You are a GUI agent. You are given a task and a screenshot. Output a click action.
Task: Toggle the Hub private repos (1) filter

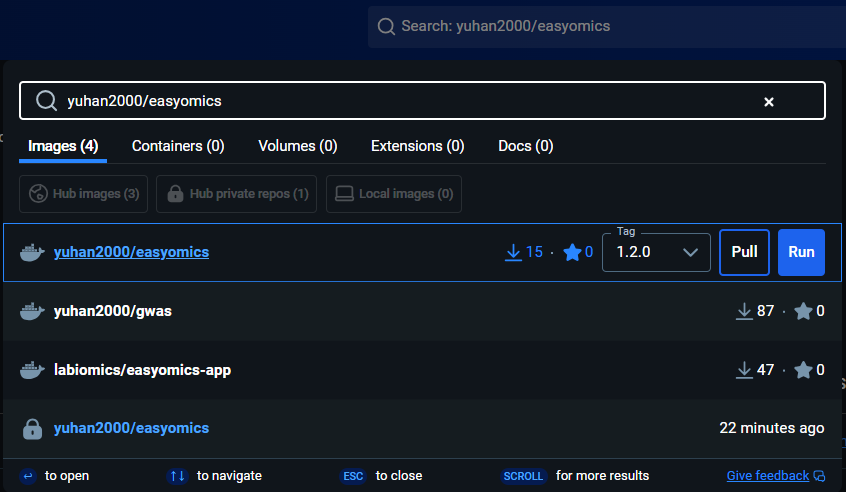pos(236,194)
